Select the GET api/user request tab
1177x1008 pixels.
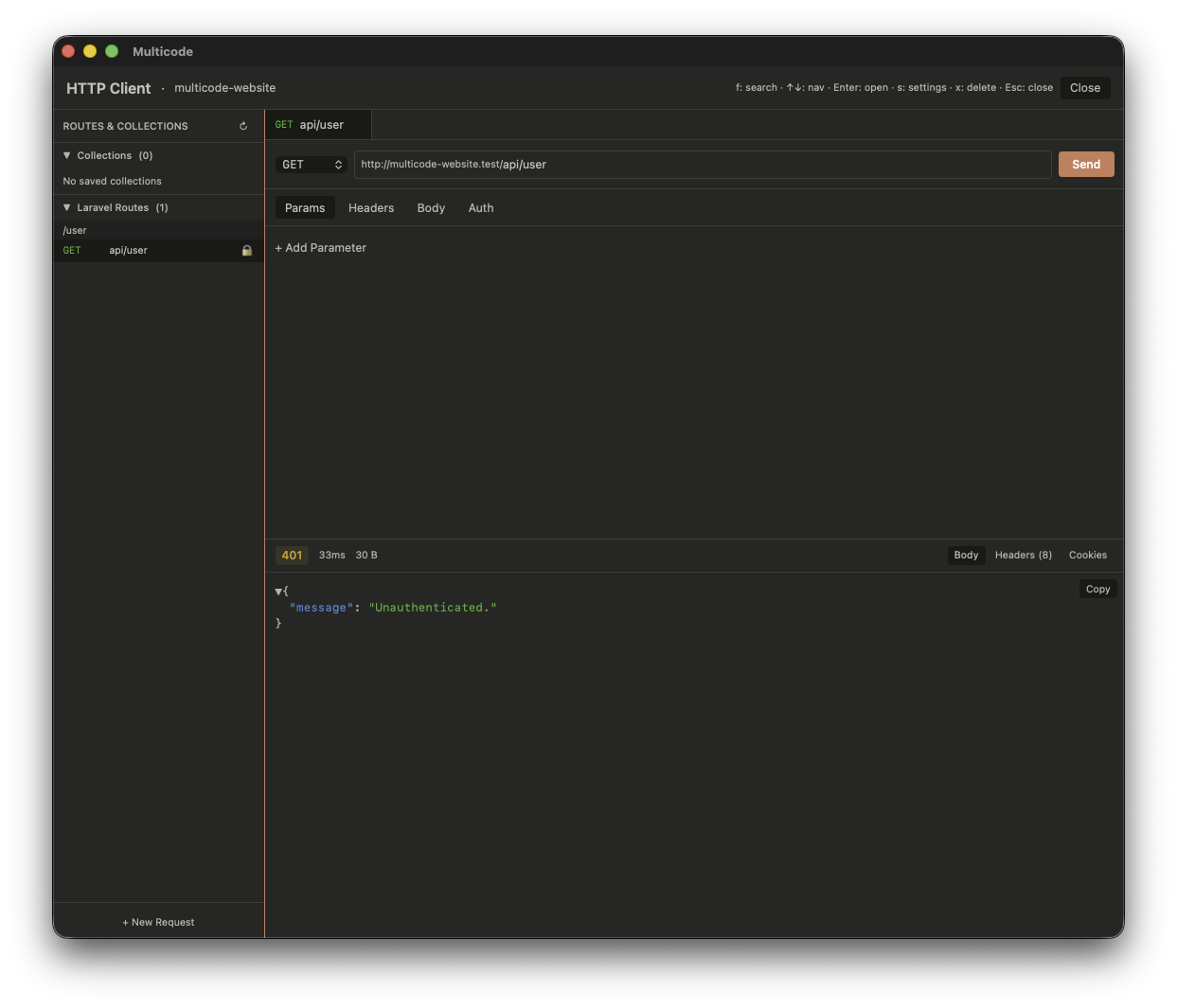pos(318,125)
